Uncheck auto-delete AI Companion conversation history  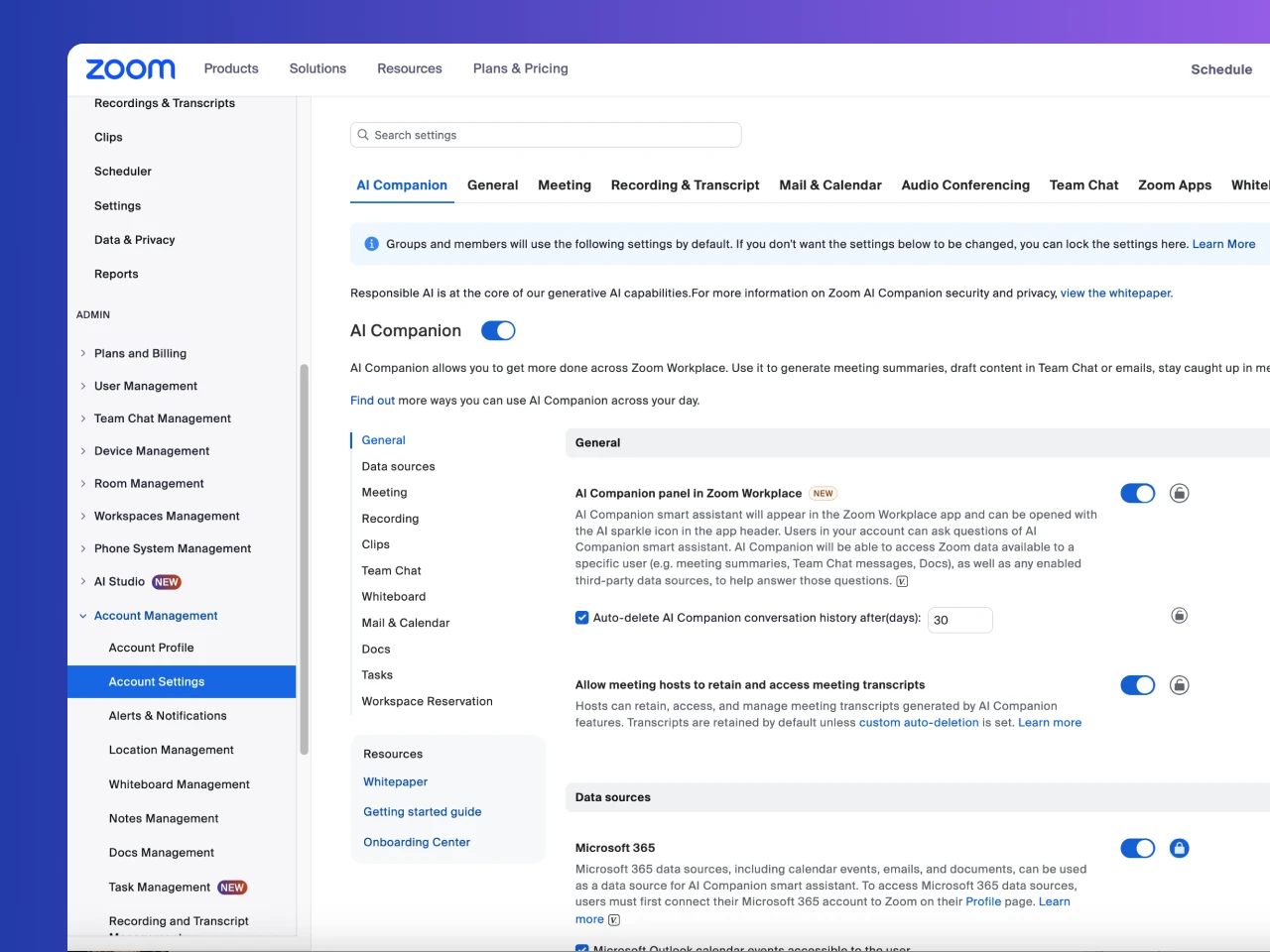[581, 617]
